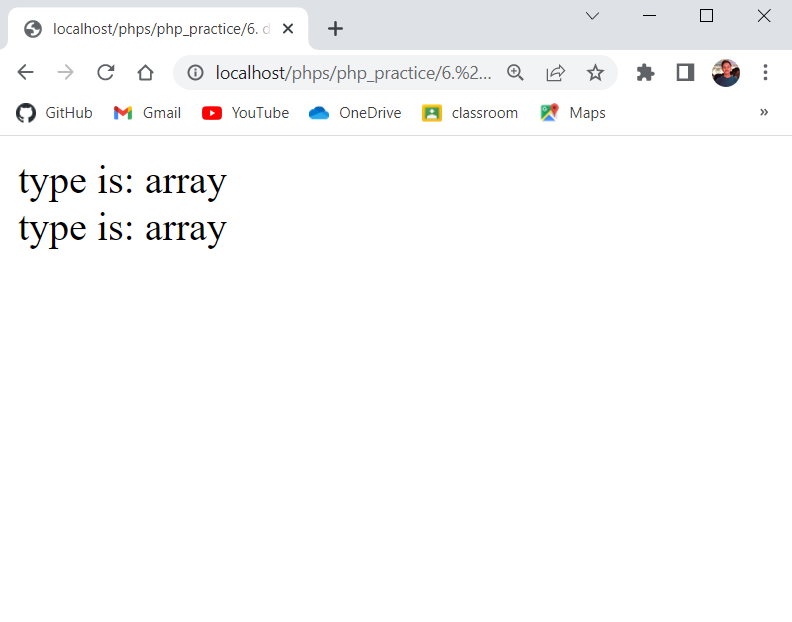Open the browser home page
Image resolution: width=792 pixels, height=622 pixels.
click(145, 72)
